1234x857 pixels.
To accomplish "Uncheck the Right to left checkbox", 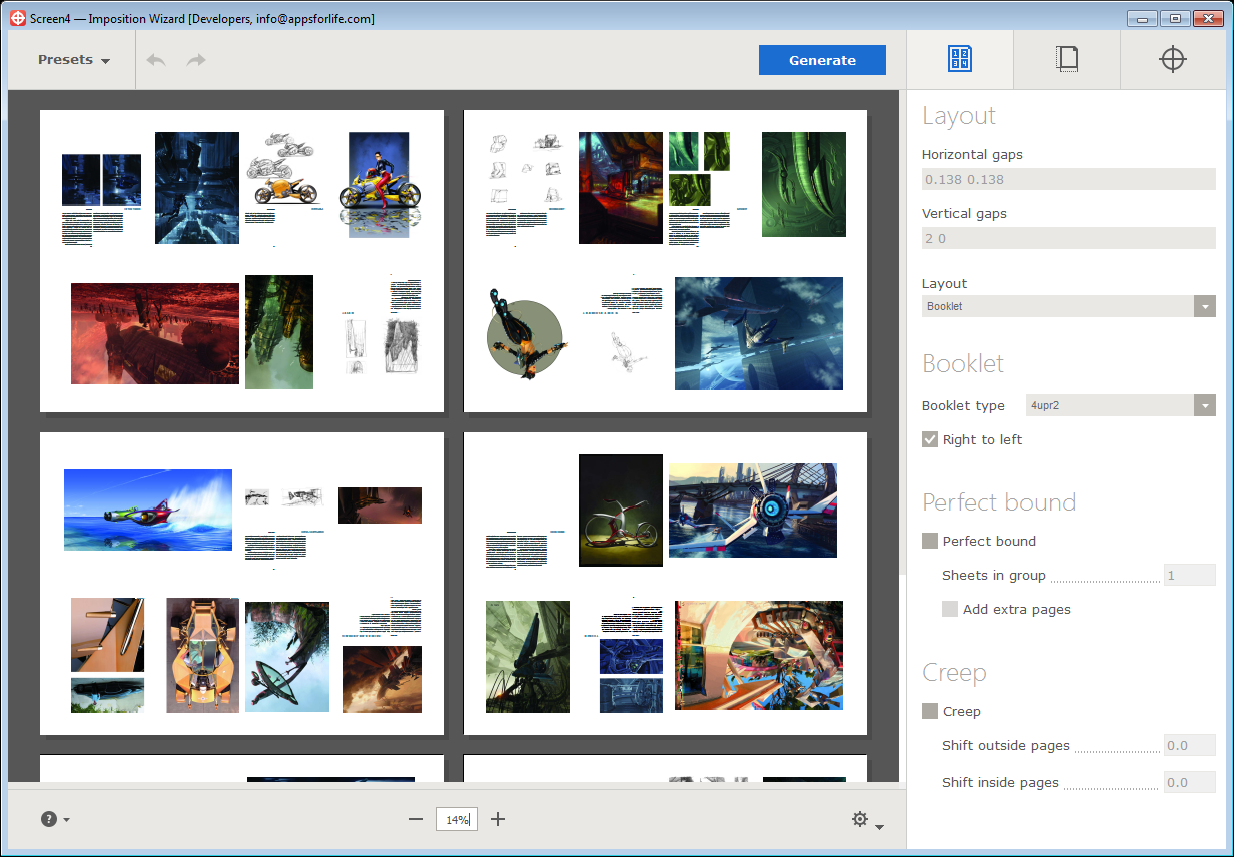I will (930, 440).
